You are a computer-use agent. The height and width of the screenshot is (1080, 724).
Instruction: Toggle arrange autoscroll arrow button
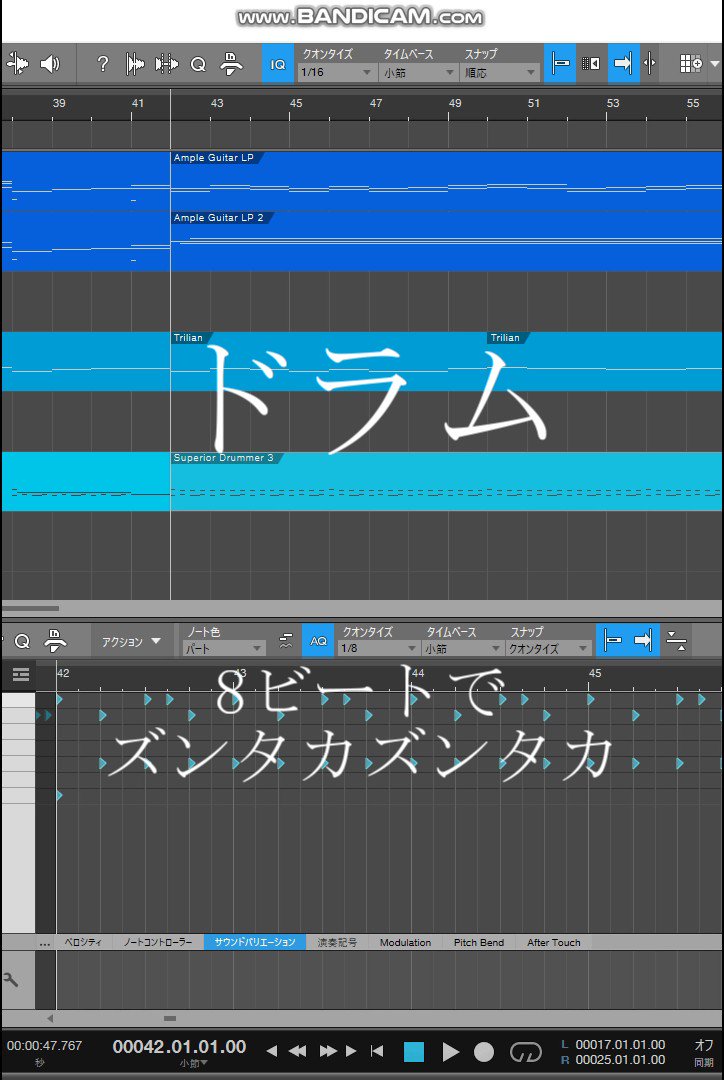[623, 63]
